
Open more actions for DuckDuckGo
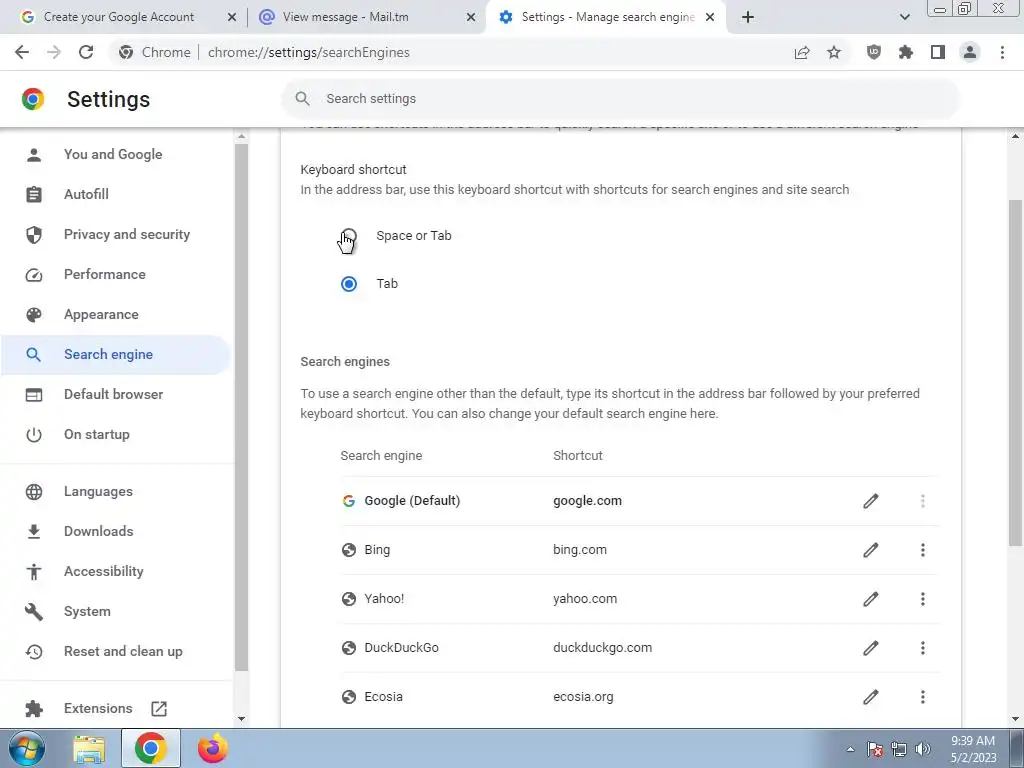tap(923, 648)
